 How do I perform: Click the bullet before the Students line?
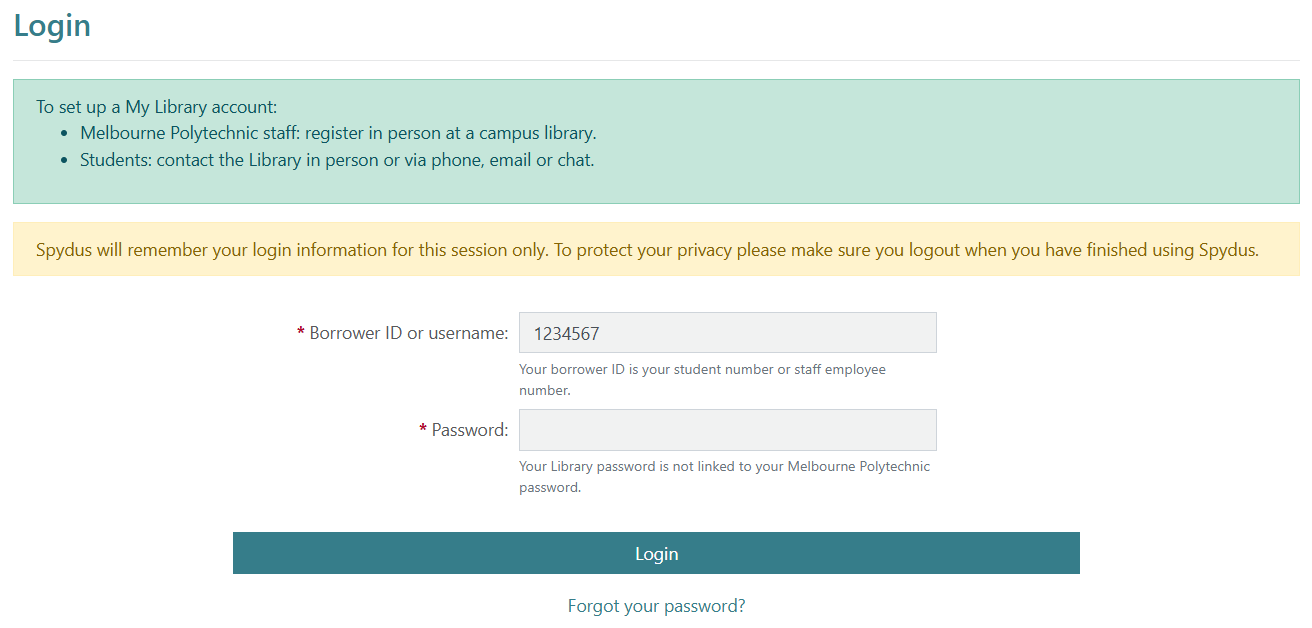tap(65, 161)
